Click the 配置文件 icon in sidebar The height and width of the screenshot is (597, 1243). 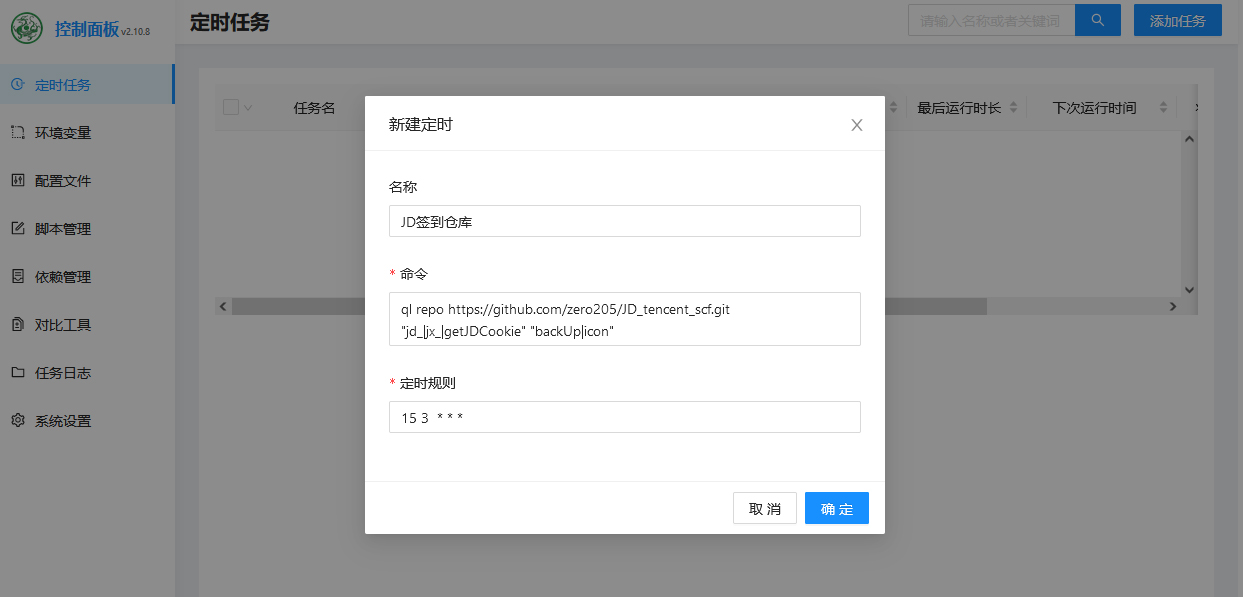point(17,181)
